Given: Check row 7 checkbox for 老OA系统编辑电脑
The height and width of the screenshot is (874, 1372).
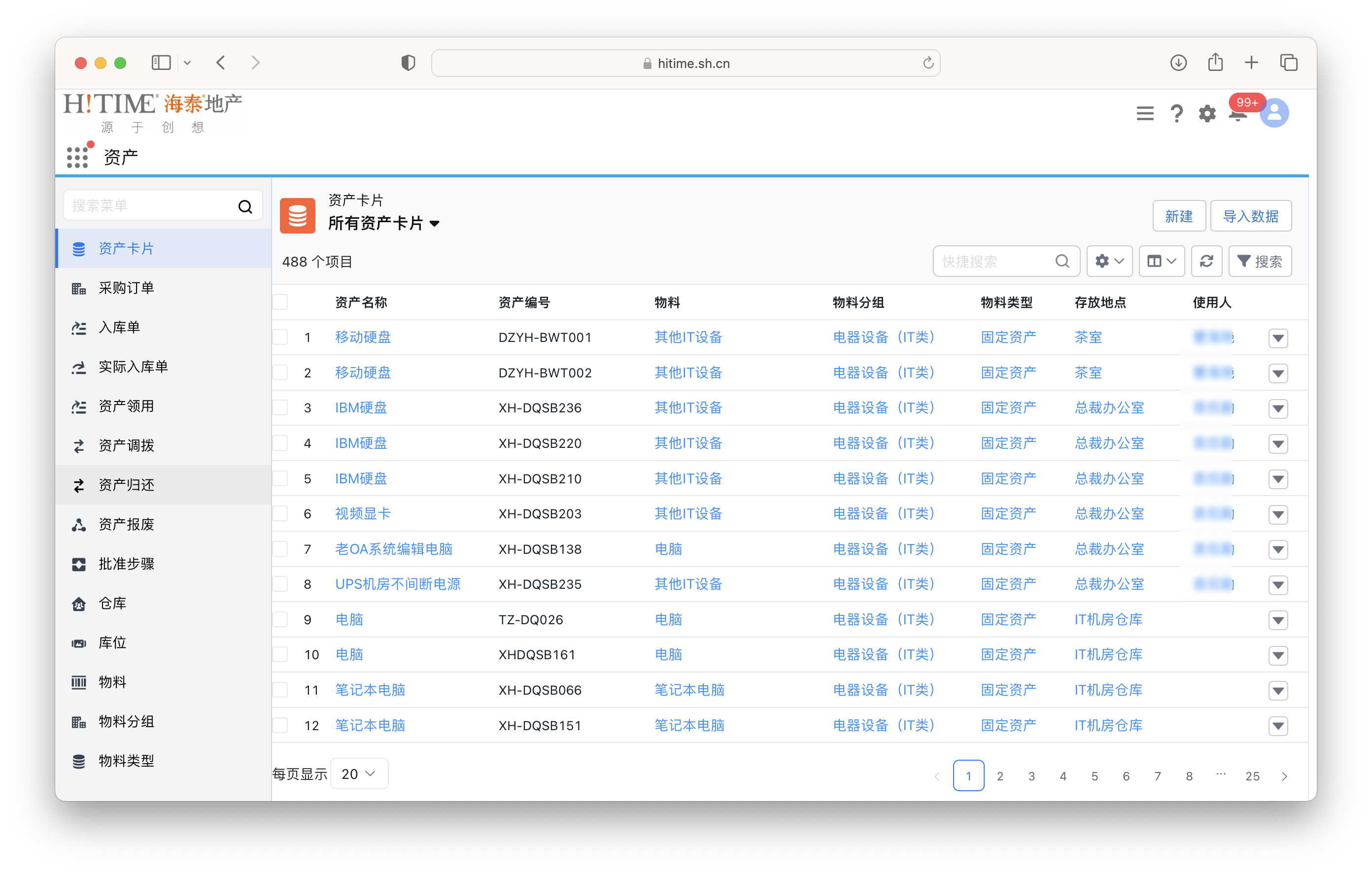Looking at the screenshot, I should [x=280, y=549].
